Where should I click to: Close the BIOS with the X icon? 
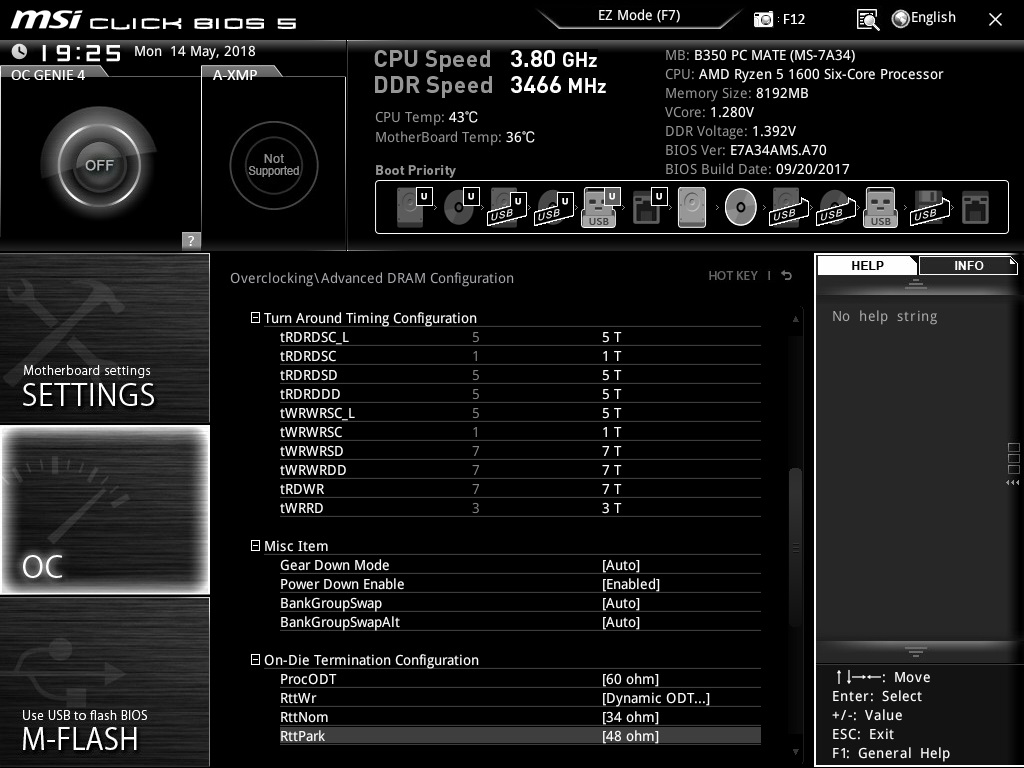pyautogui.click(x=995, y=20)
